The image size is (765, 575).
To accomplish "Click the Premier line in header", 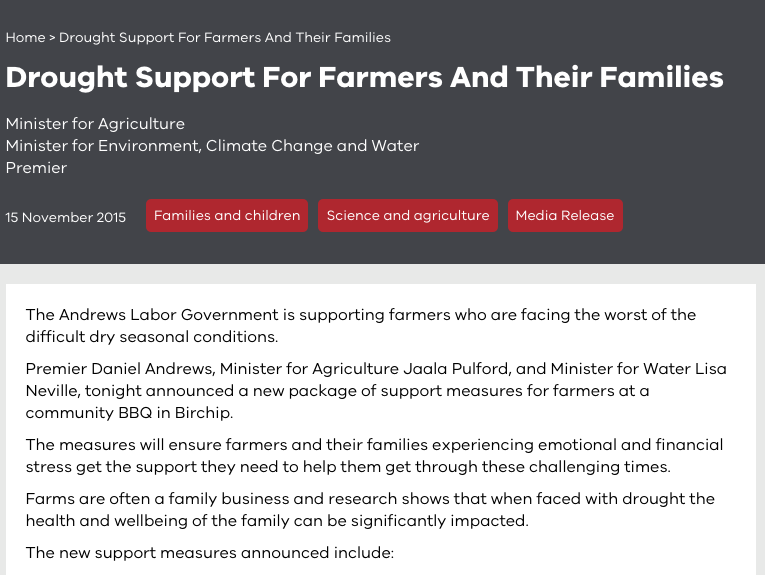I will 36,168.
